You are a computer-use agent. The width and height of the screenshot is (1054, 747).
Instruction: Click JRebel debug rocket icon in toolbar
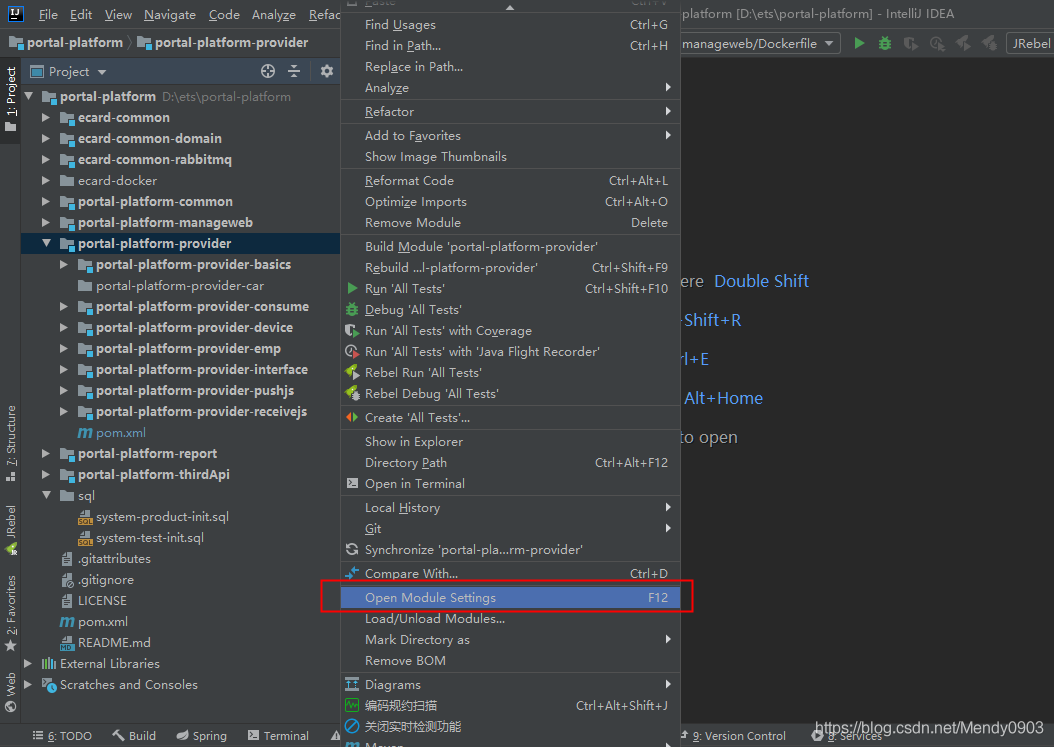[989, 44]
